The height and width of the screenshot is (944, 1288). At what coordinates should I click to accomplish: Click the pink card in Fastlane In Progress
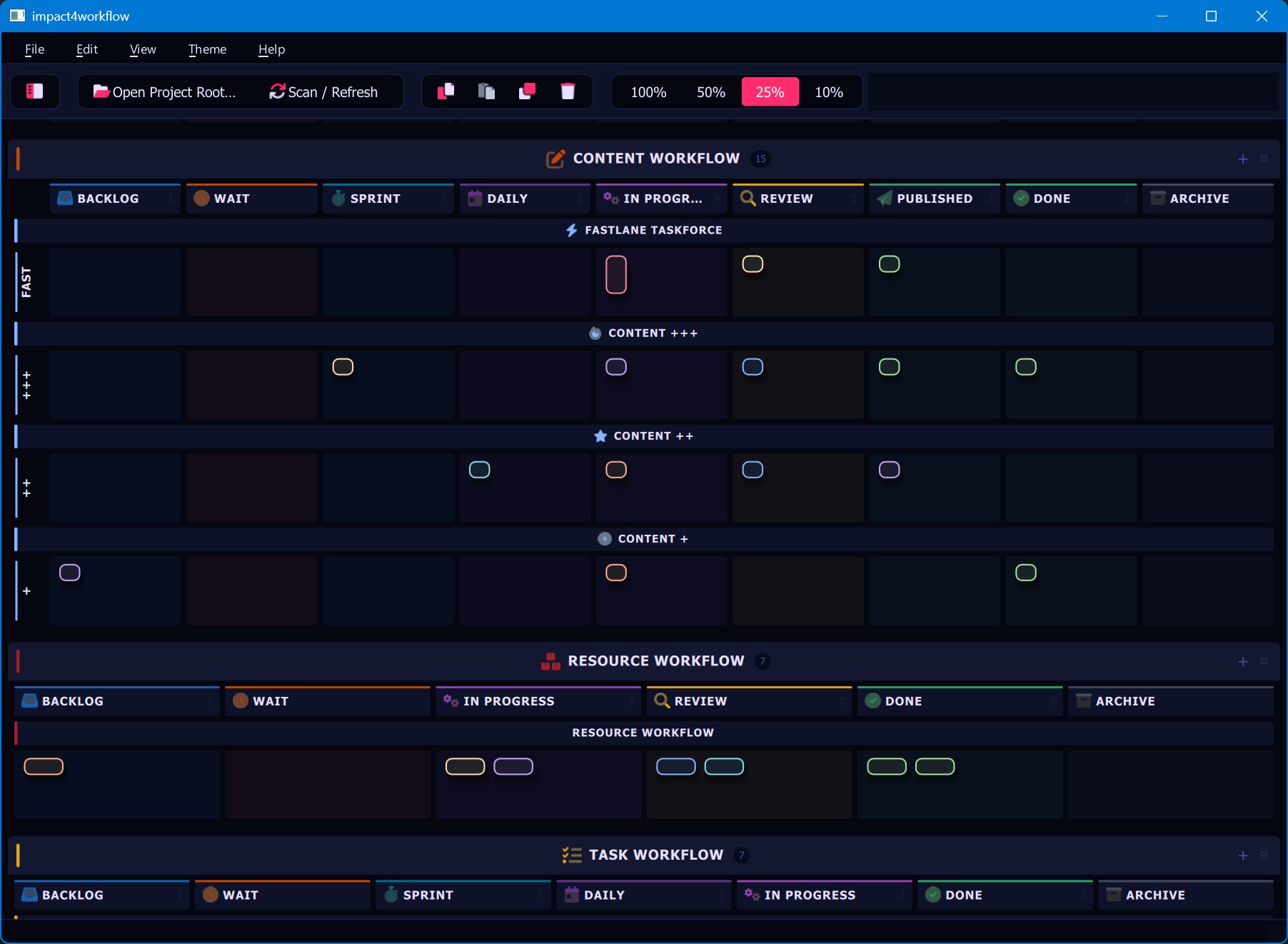click(x=616, y=275)
